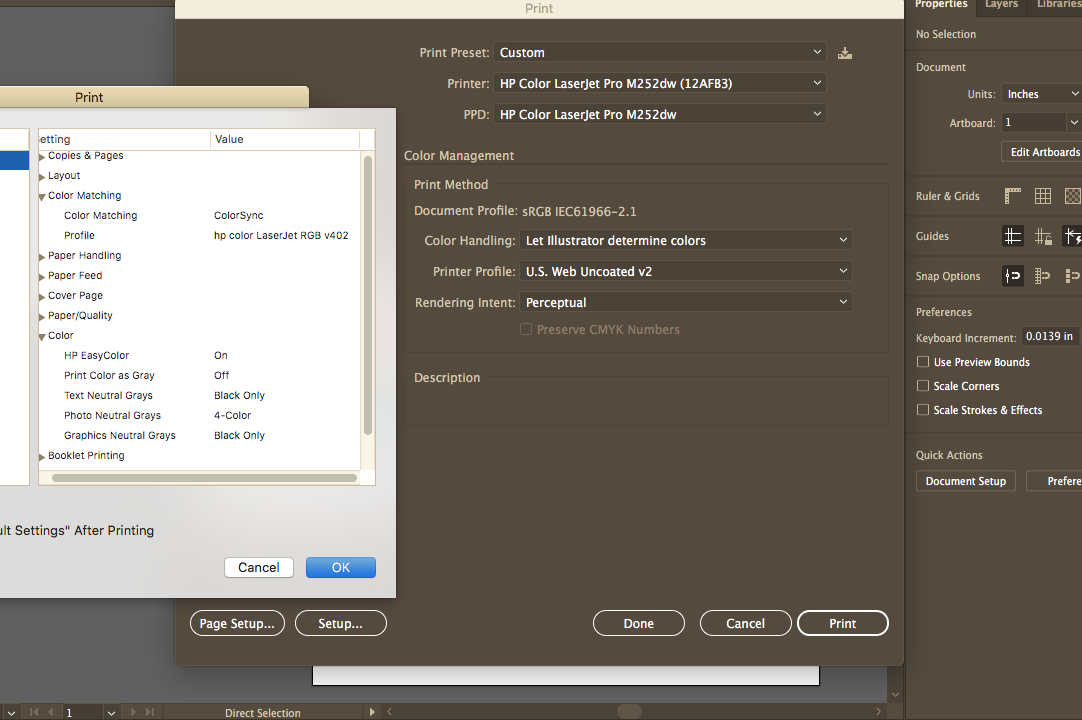This screenshot has height=720, width=1082.
Task: Click the blue OK button
Action: point(341,567)
